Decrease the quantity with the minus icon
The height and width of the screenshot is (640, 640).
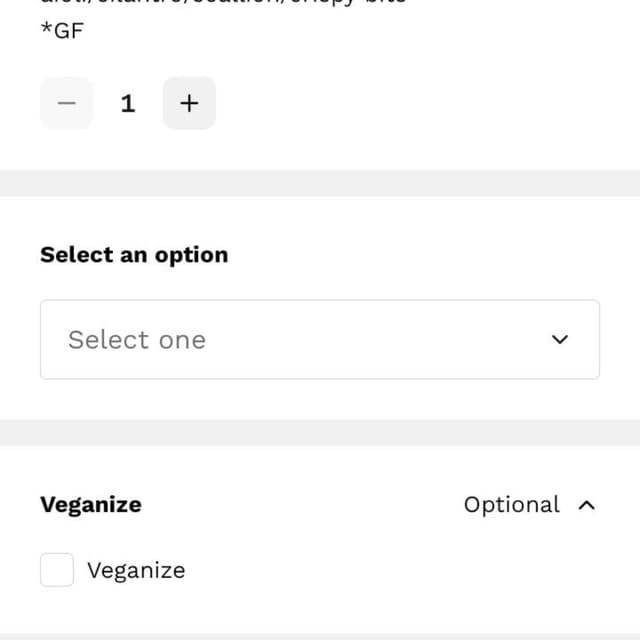[67, 103]
